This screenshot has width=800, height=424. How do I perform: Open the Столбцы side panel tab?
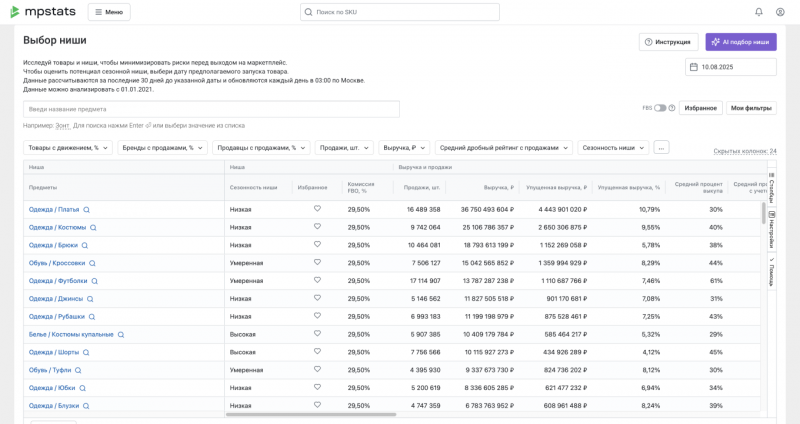(772, 189)
